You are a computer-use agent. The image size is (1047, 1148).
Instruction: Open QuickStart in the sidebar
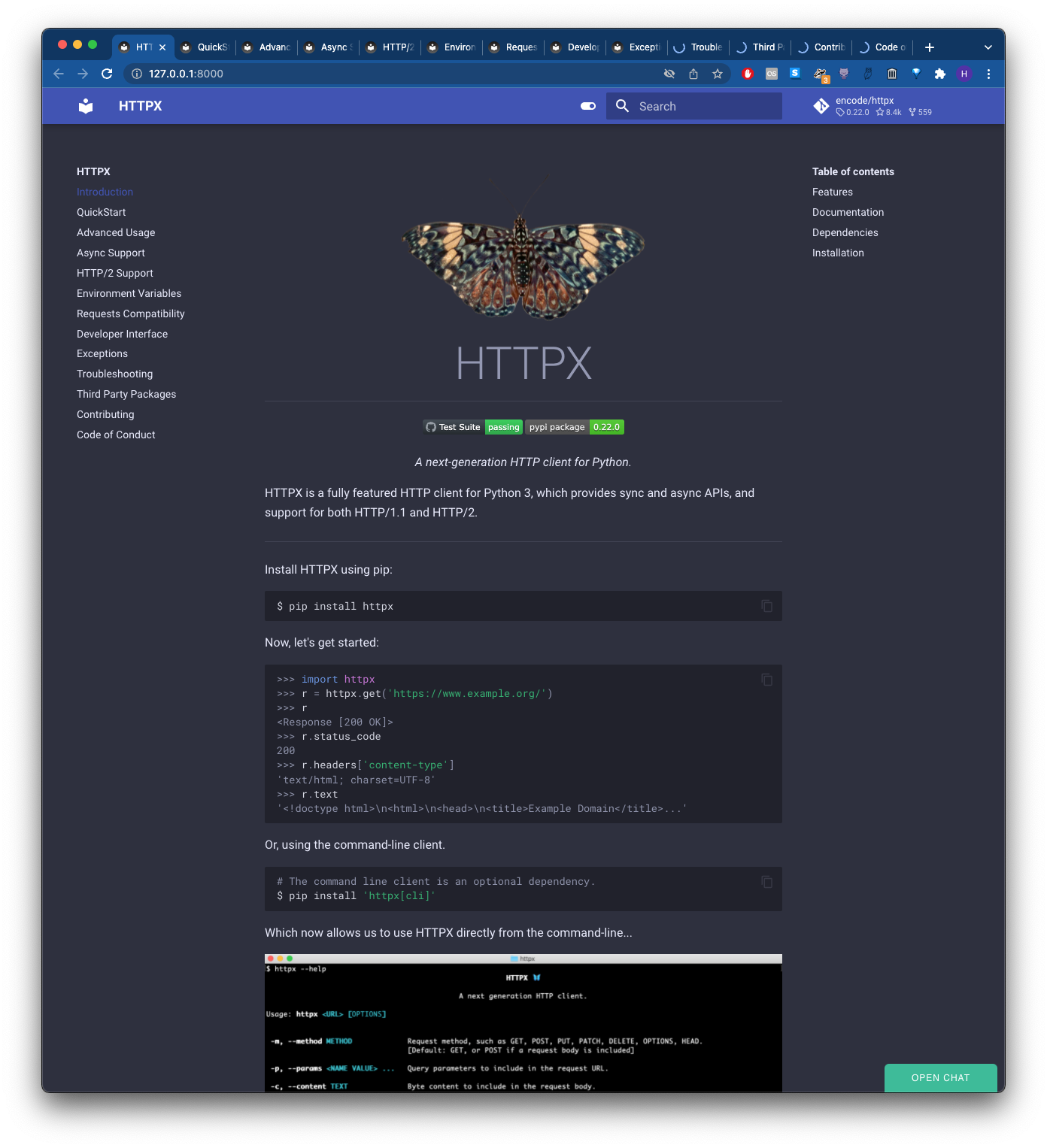pos(101,212)
